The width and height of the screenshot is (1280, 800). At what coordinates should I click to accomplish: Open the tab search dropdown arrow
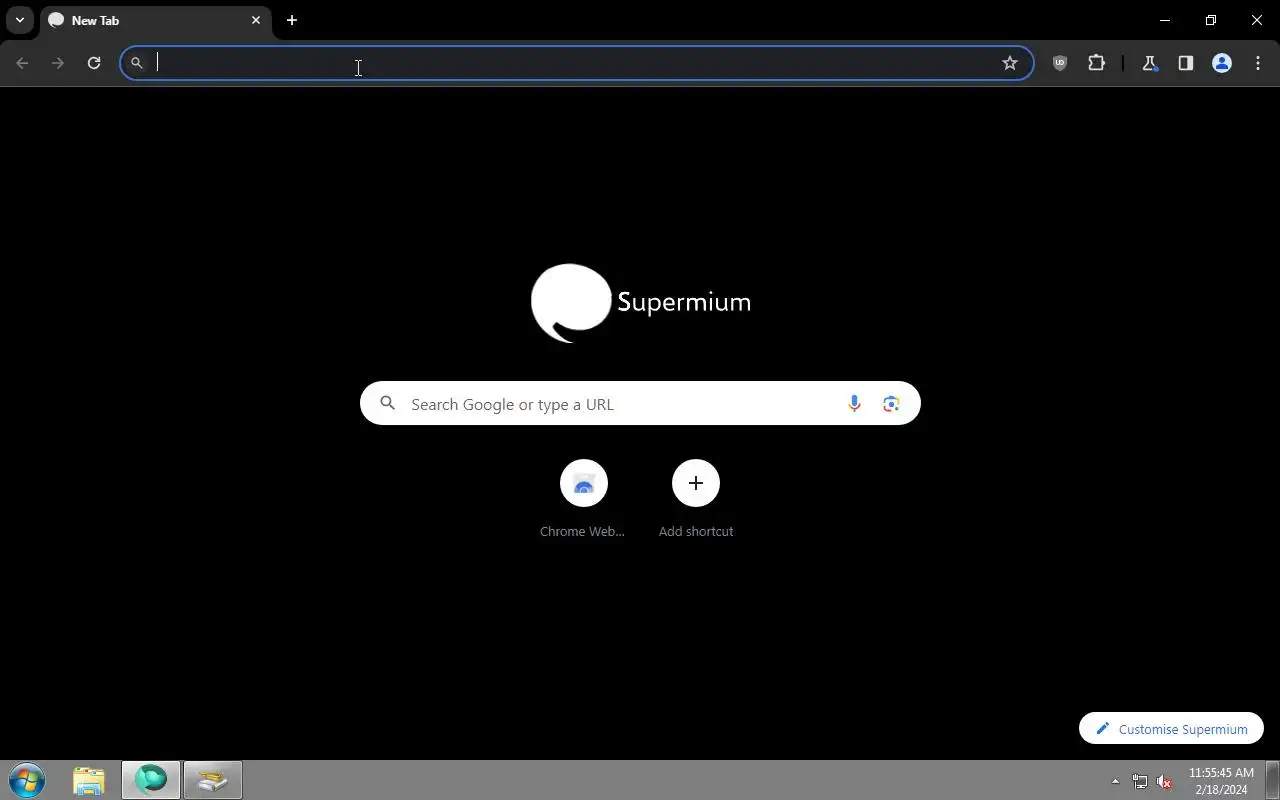pos(19,20)
